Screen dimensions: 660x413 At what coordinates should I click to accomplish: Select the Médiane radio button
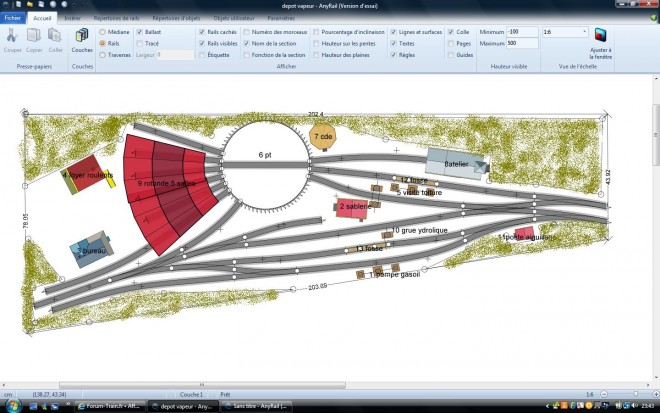pyautogui.click(x=102, y=32)
